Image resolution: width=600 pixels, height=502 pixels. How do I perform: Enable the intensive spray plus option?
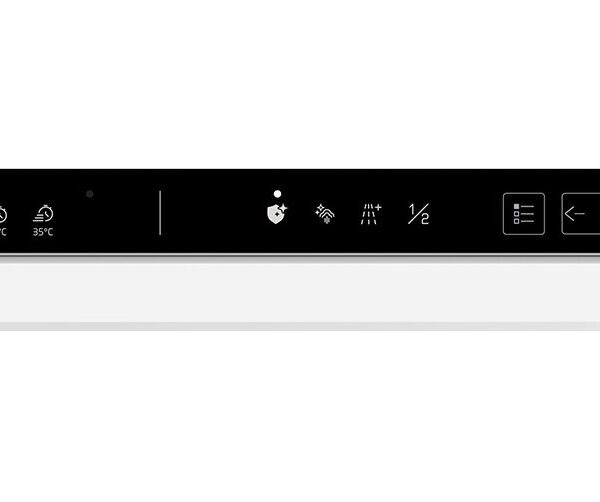(371, 214)
